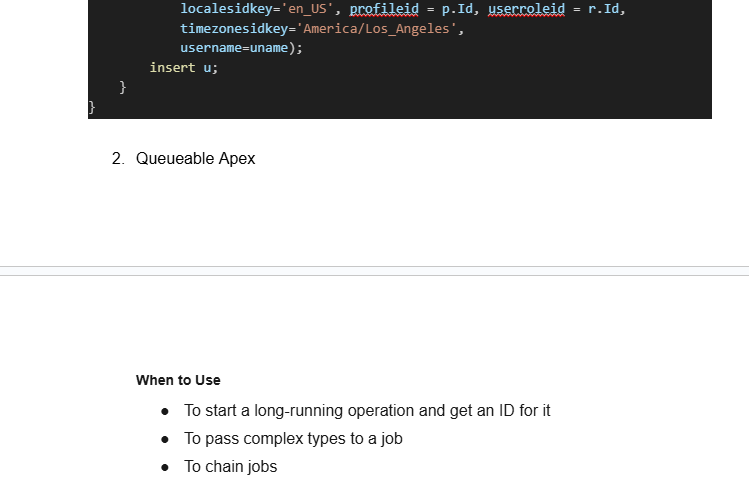Click the page break gap between pages
This screenshot has width=749, height=492.
tap(374, 270)
